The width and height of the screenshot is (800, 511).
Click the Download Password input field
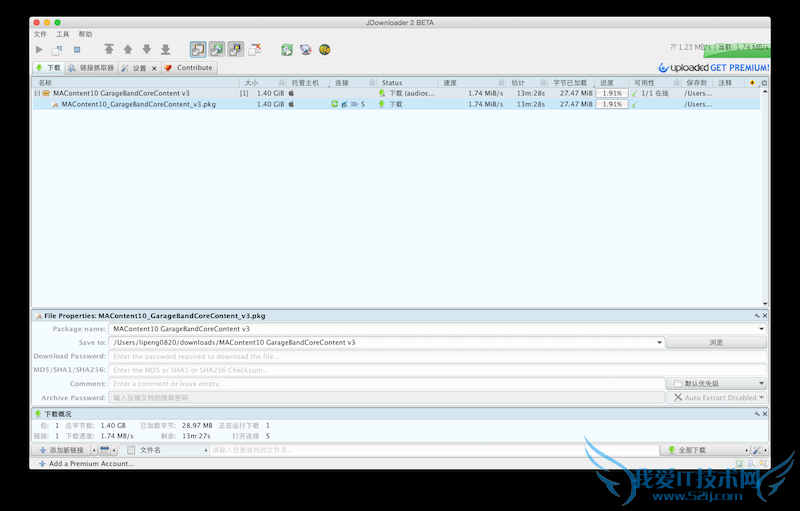[438, 356]
